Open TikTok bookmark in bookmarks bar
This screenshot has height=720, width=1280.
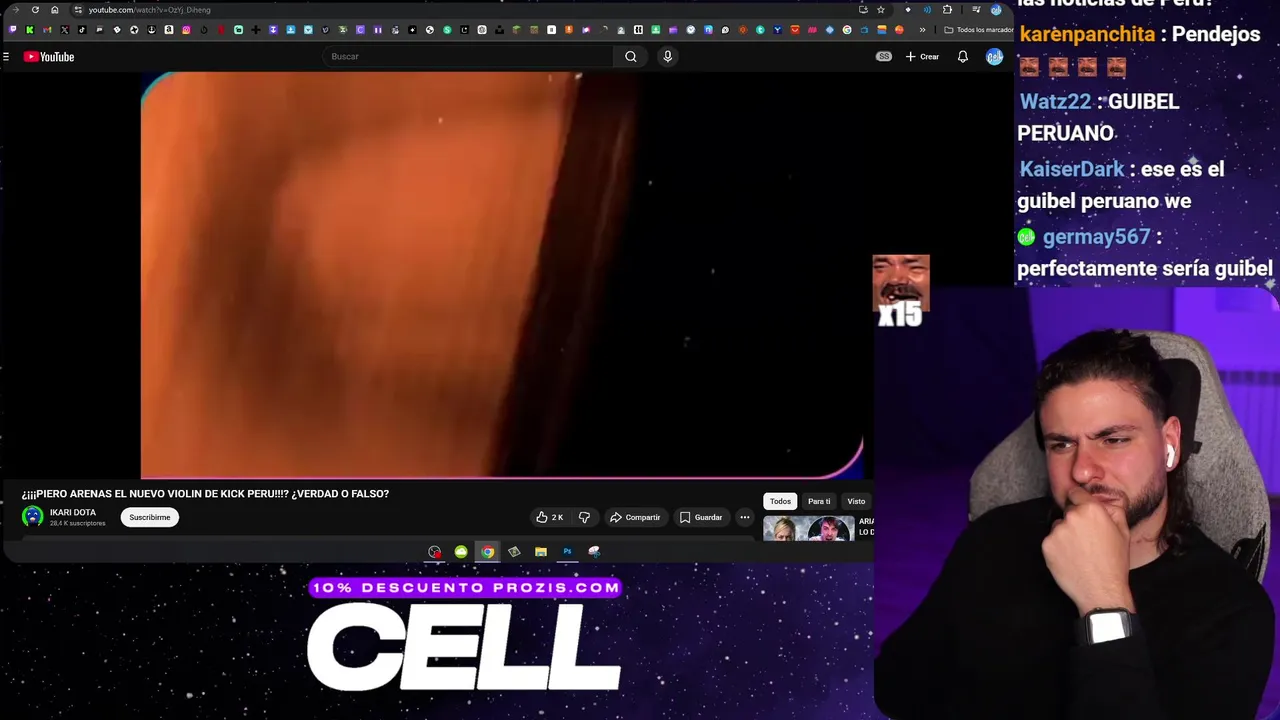[82, 30]
